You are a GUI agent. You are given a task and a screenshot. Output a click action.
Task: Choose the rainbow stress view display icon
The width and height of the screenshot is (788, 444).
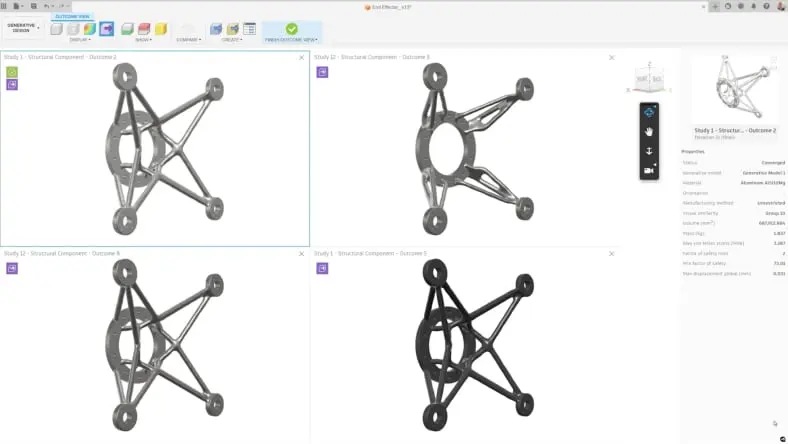89,29
